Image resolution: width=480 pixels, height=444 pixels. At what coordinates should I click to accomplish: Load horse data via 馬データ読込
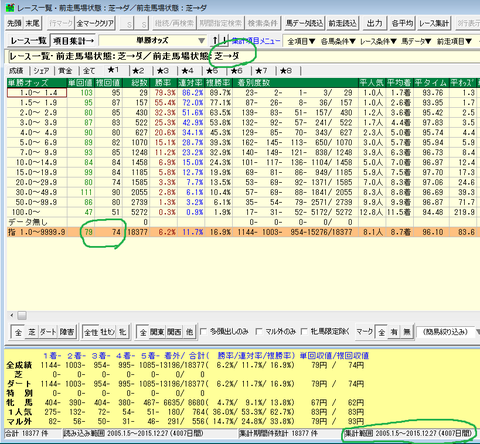coord(304,23)
